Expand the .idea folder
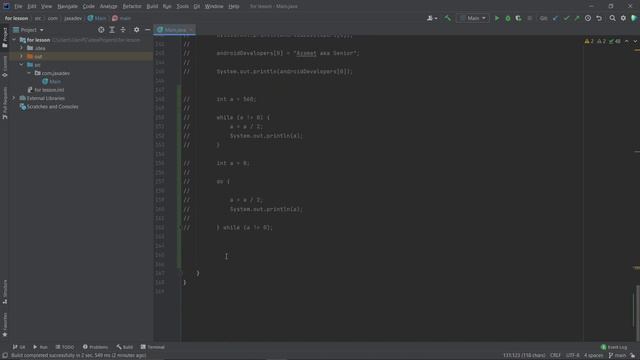The height and width of the screenshot is (360, 640). (x=22, y=48)
